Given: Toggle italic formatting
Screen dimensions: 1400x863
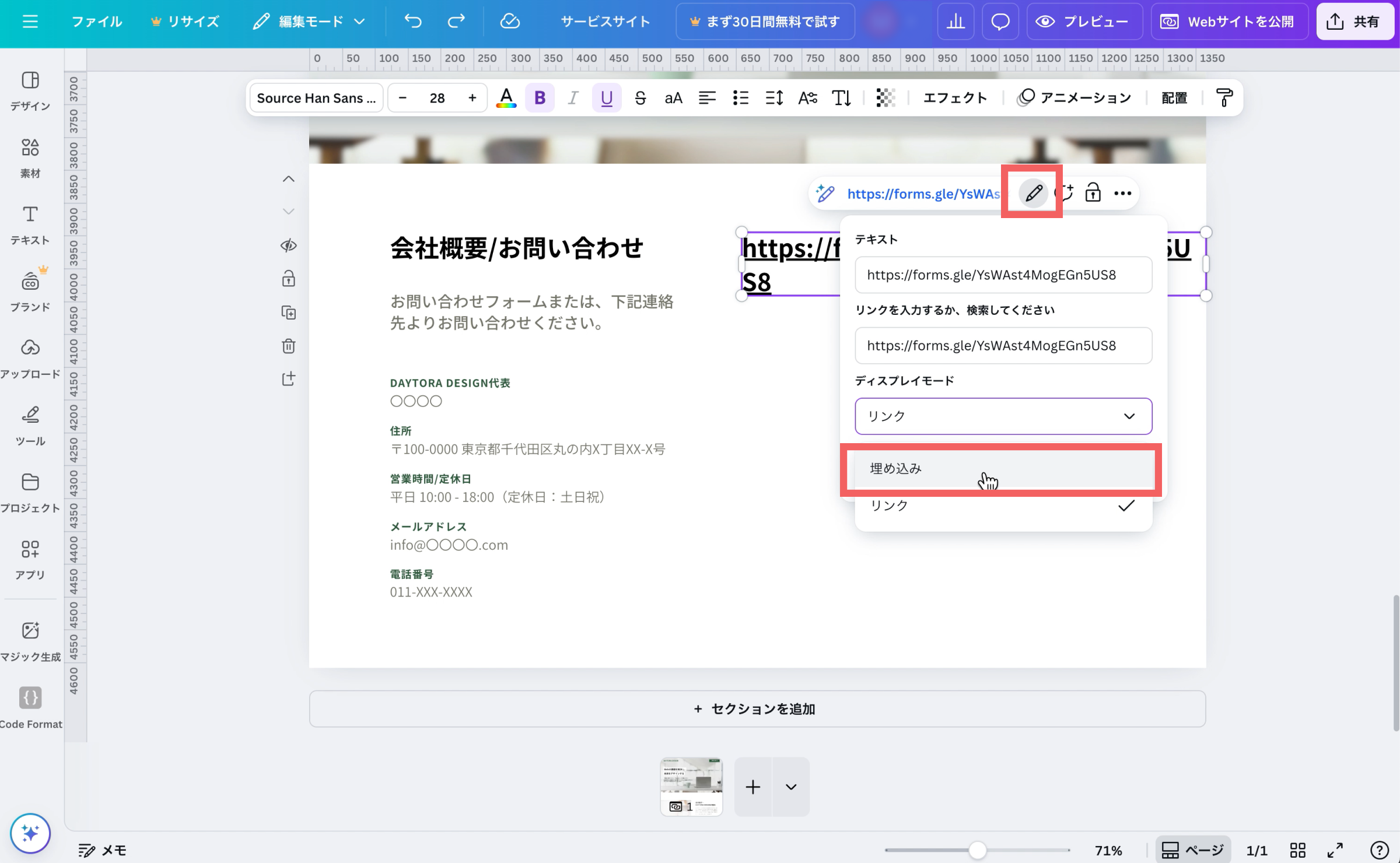Looking at the screenshot, I should coord(573,97).
